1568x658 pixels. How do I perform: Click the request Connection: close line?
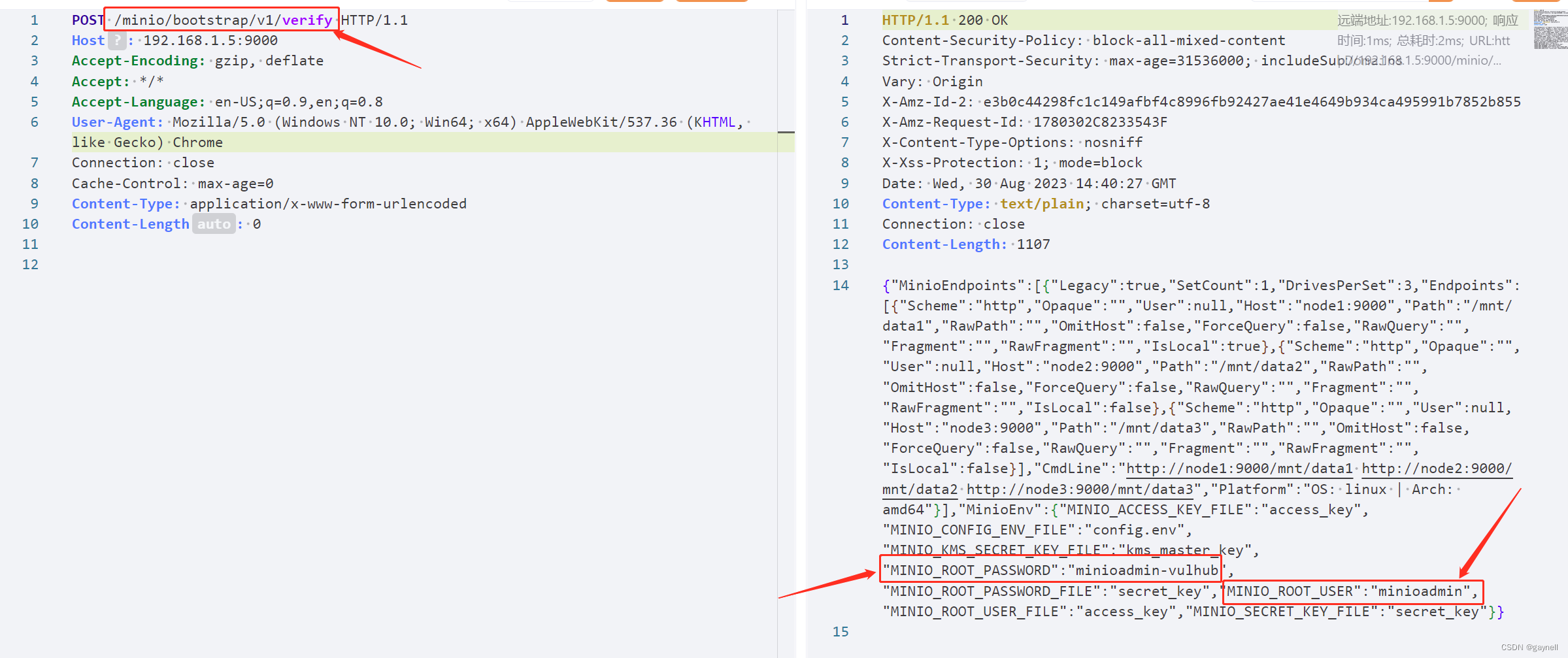click(x=143, y=163)
